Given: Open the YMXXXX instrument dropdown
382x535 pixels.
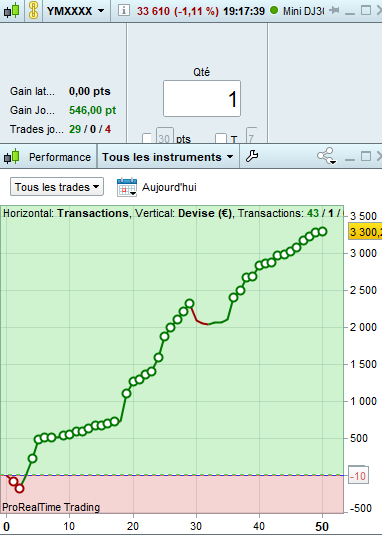Looking at the screenshot, I should (x=75, y=11).
